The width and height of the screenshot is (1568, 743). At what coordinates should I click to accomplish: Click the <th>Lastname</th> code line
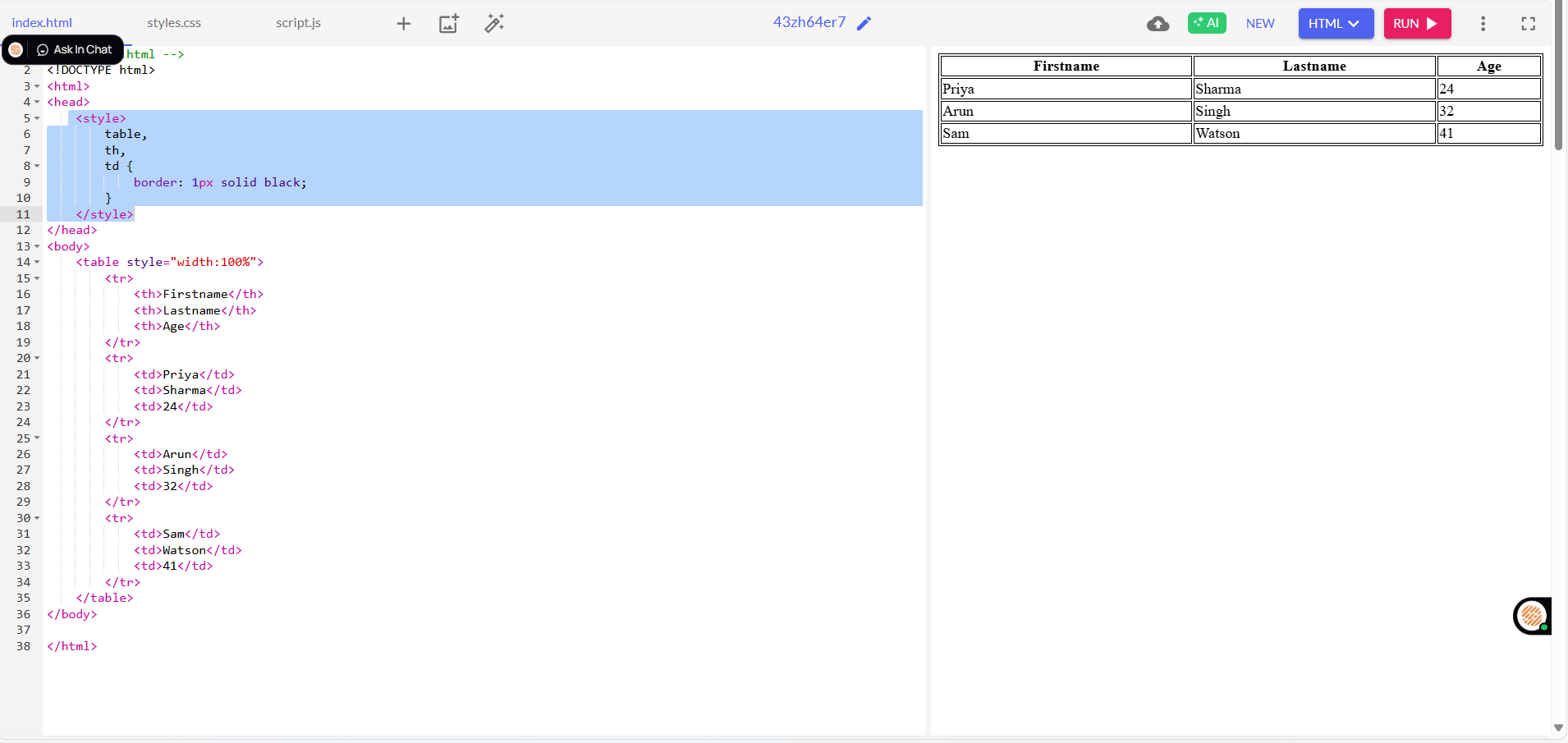click(x=195, y=311)
